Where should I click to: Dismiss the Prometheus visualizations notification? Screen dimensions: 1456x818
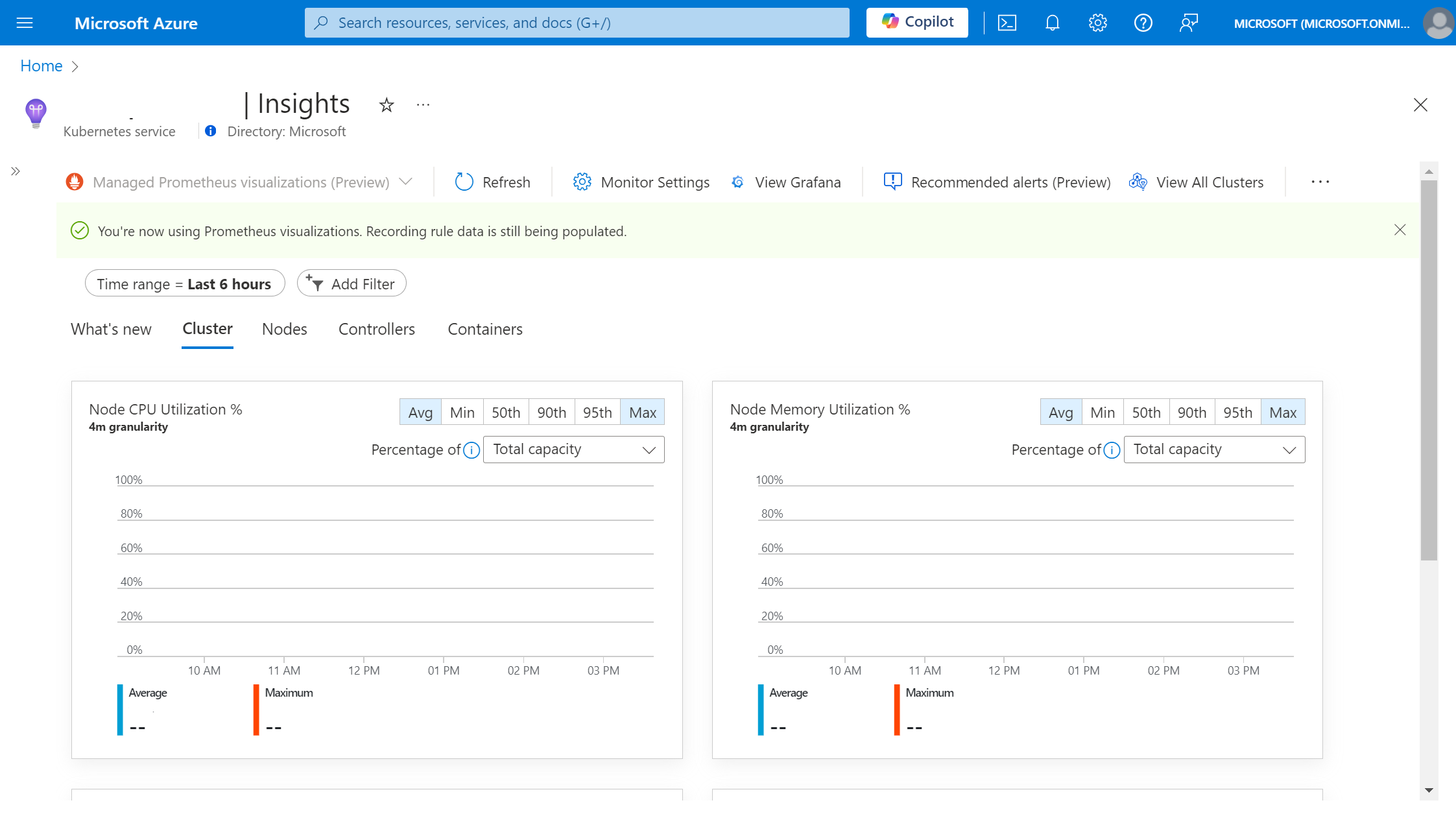(1400, 230)
